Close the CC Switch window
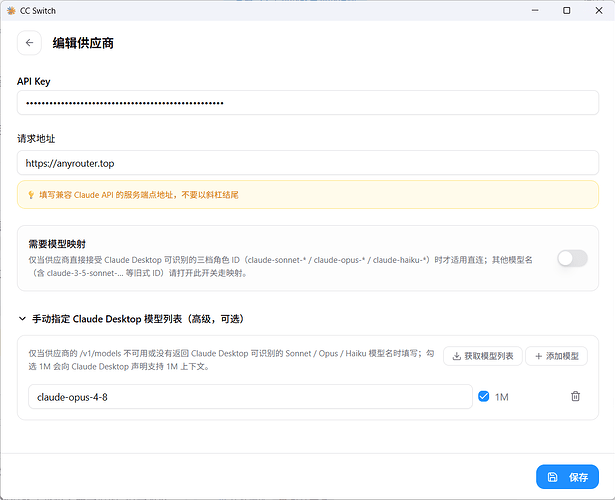 (599, 11)
